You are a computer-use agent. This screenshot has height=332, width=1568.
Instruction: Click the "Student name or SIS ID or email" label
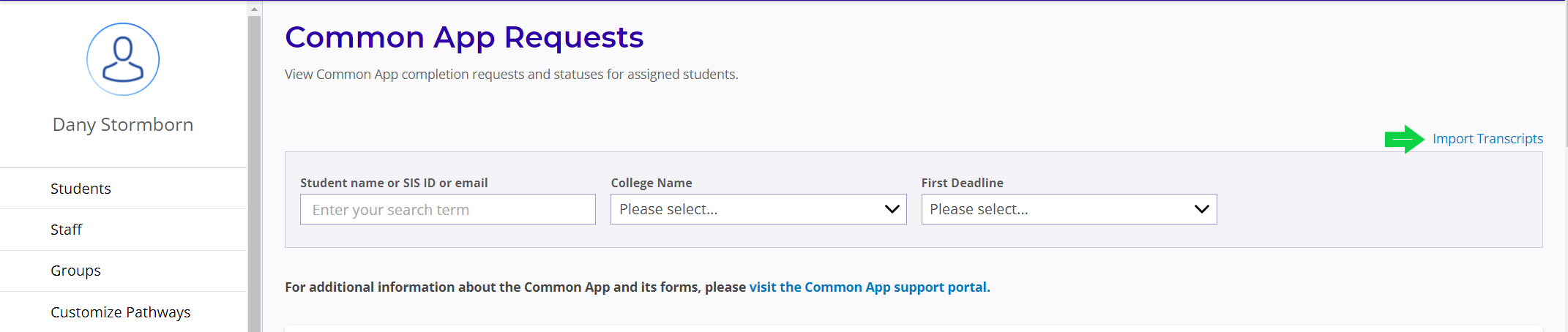[x=394, y=183]
